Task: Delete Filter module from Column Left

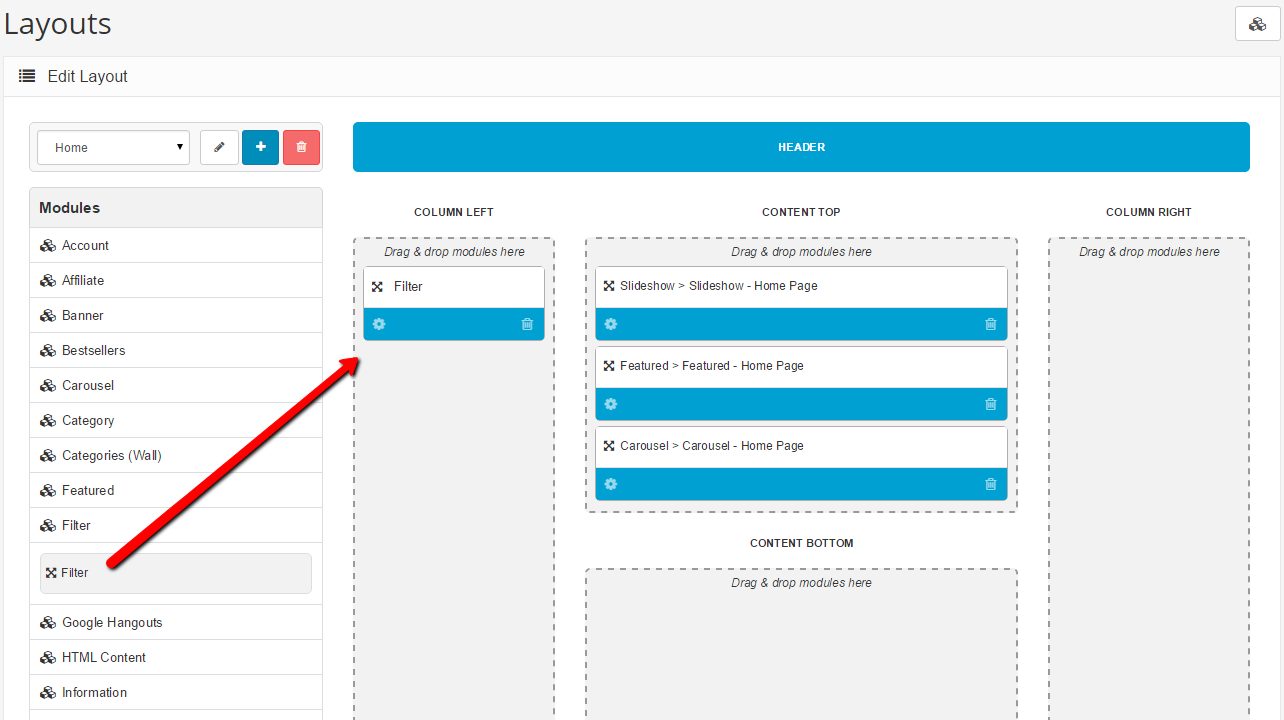Action: pyautogui.click(x=527, y=324)
